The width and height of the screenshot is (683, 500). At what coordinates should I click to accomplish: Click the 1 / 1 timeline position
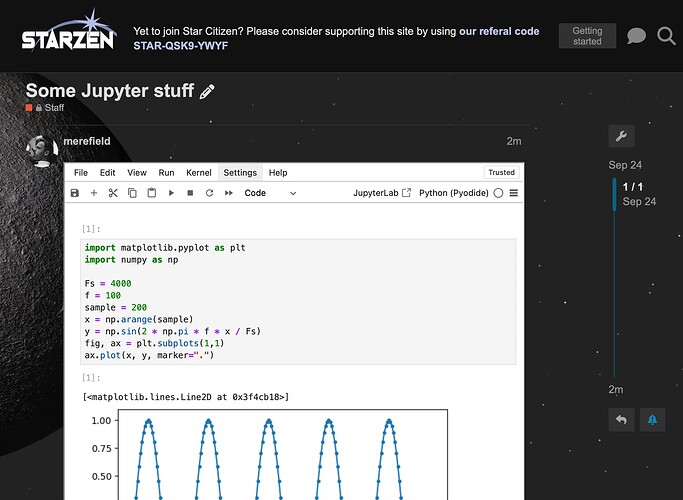click(632, 187)
